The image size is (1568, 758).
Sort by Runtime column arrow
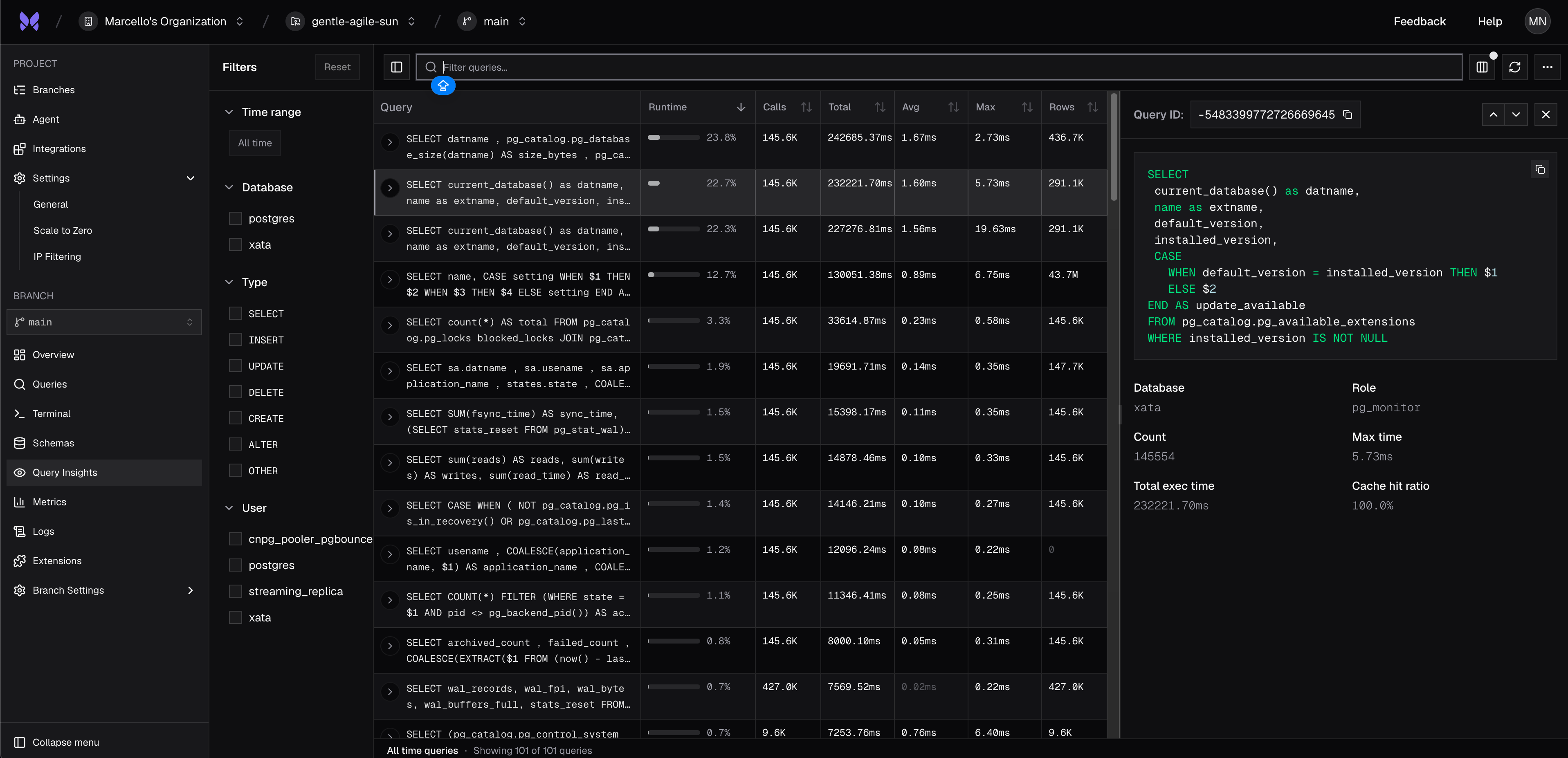pos(740,107)
